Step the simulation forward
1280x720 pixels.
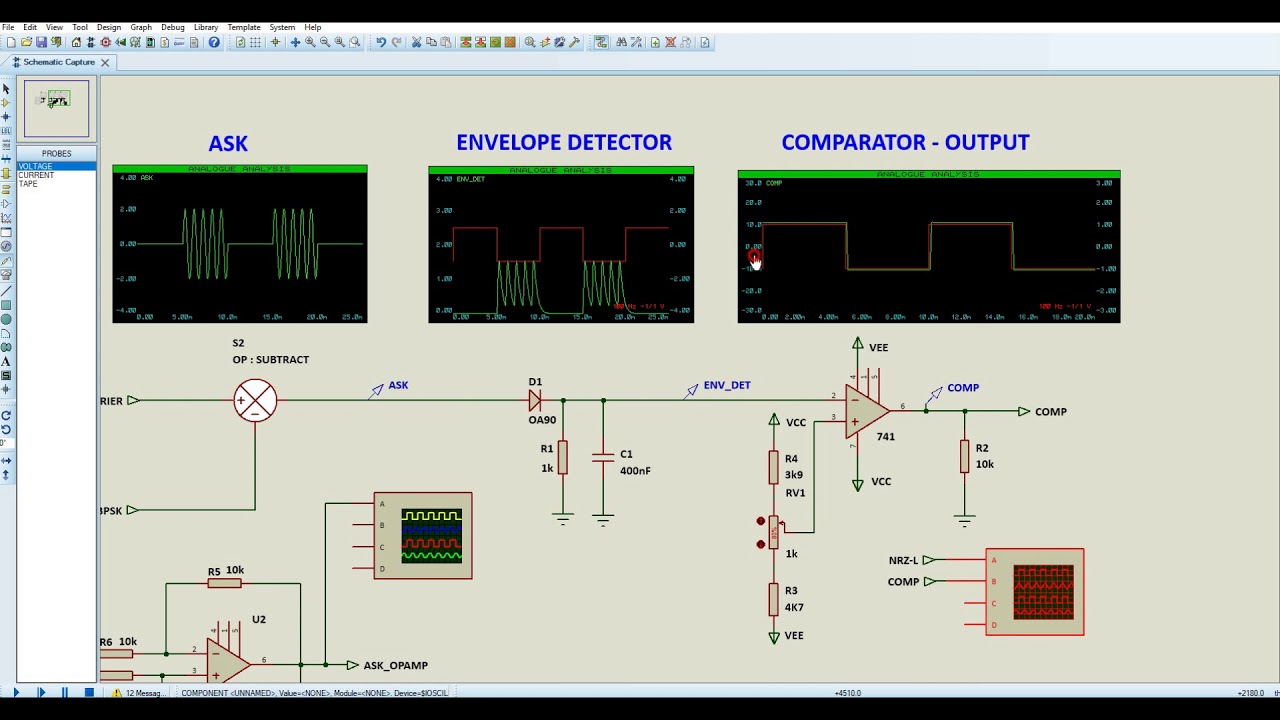click(x=41, y=692)
